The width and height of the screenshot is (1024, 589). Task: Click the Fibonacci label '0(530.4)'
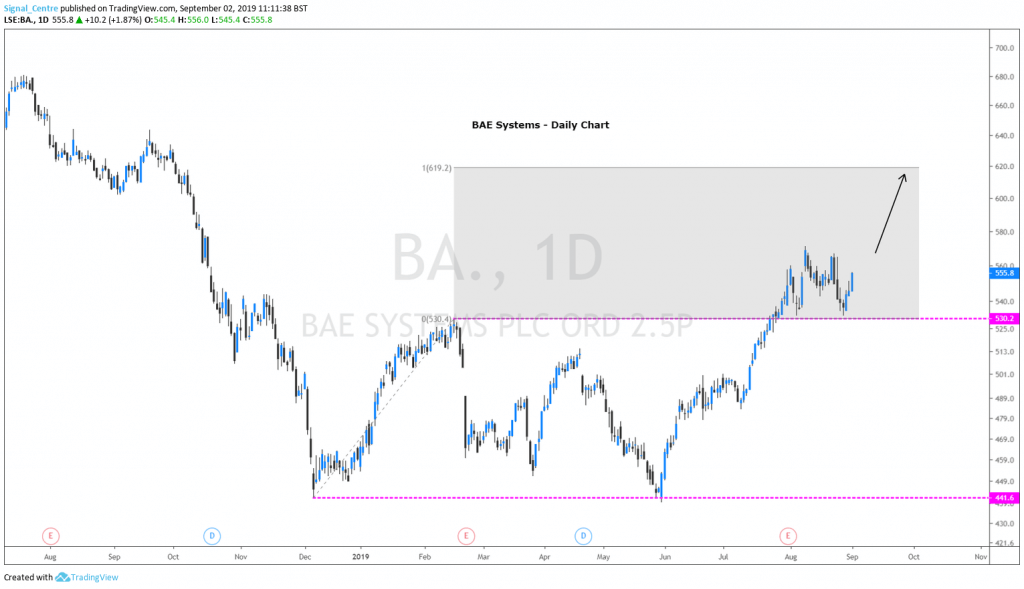coord(436,319)
